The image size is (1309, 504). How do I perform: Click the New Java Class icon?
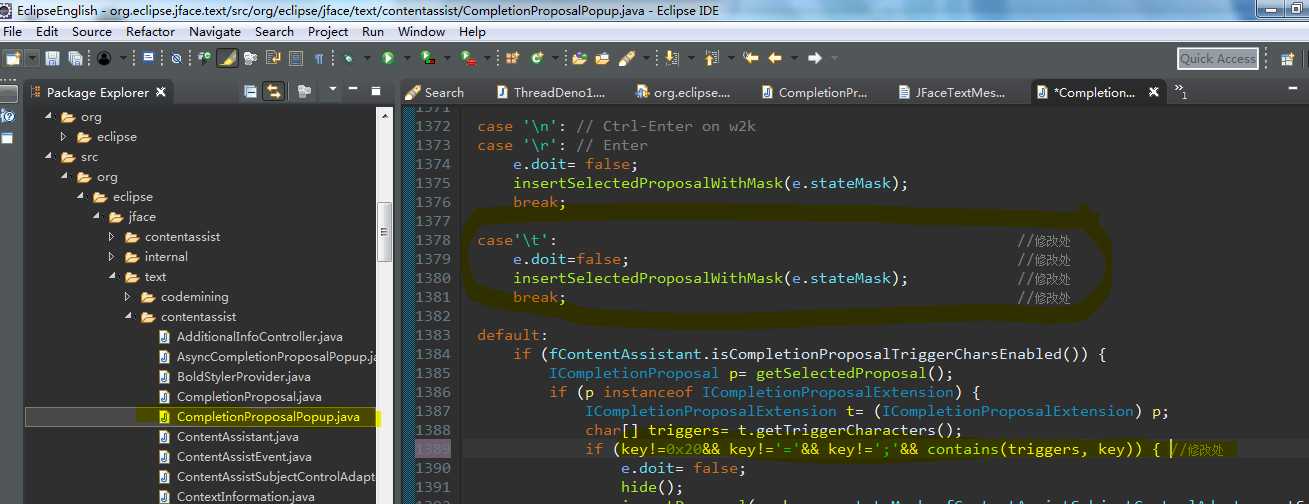537,58
